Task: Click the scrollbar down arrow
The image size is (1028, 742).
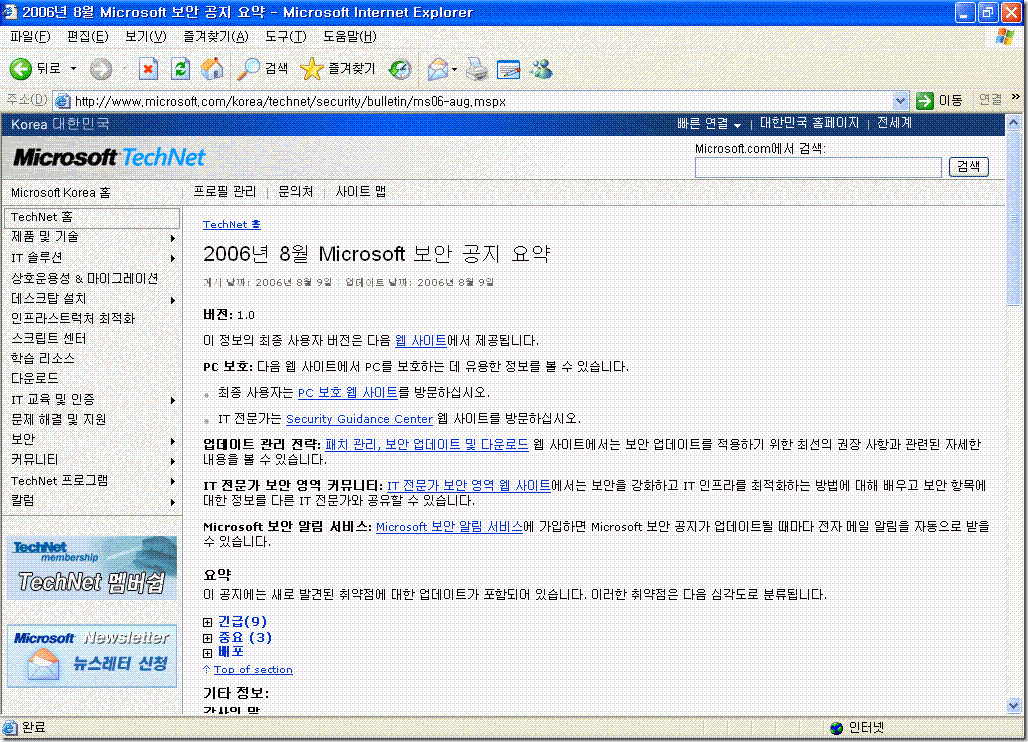Action: [x=1013, y=707]
